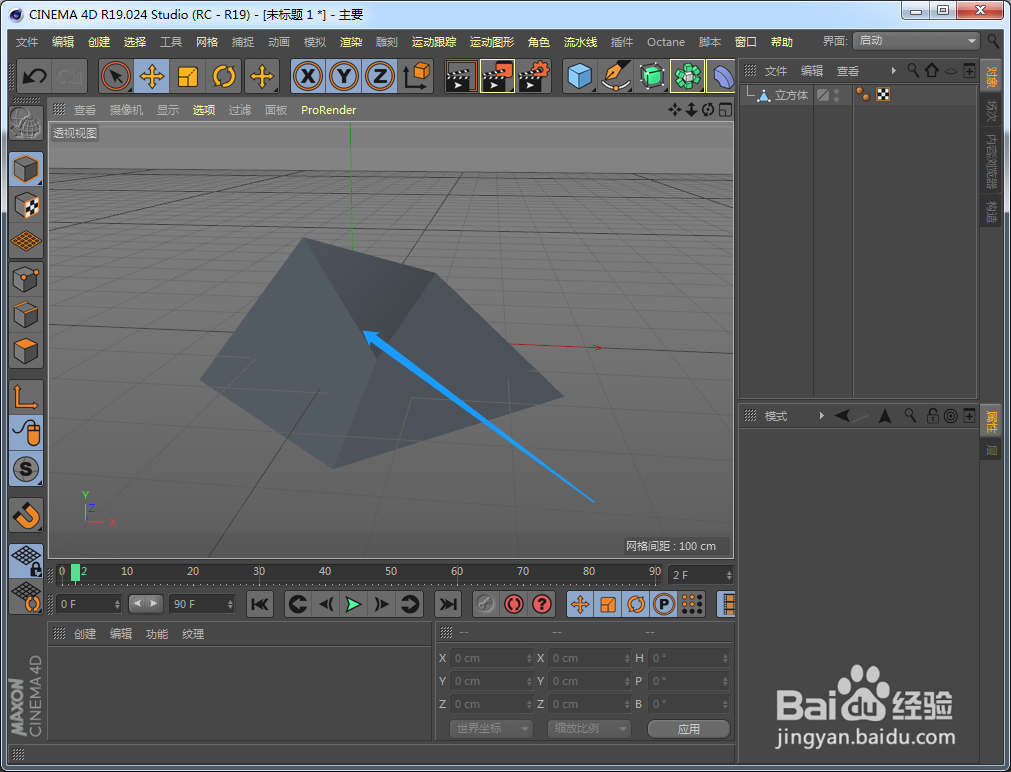Click the 0 F start frame field
The image size is (1011, 772).
pos(88,604)
